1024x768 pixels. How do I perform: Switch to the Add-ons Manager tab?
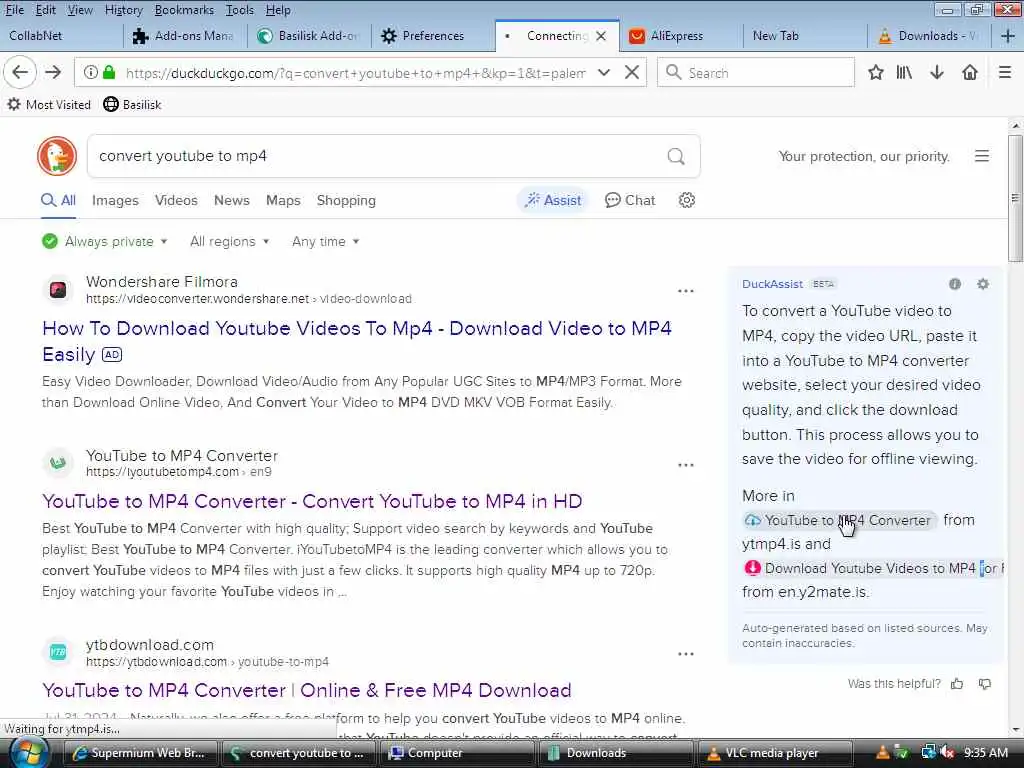click(185, 36)
